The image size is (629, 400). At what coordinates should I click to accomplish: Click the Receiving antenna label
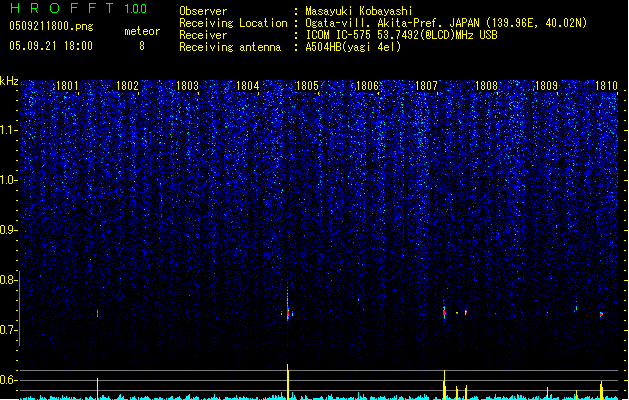[x=230, y=47]
